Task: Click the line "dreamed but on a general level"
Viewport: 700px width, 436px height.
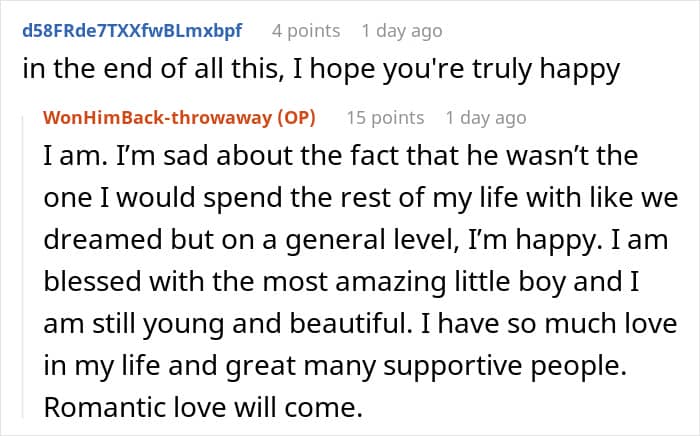Action: coord(356,240)
